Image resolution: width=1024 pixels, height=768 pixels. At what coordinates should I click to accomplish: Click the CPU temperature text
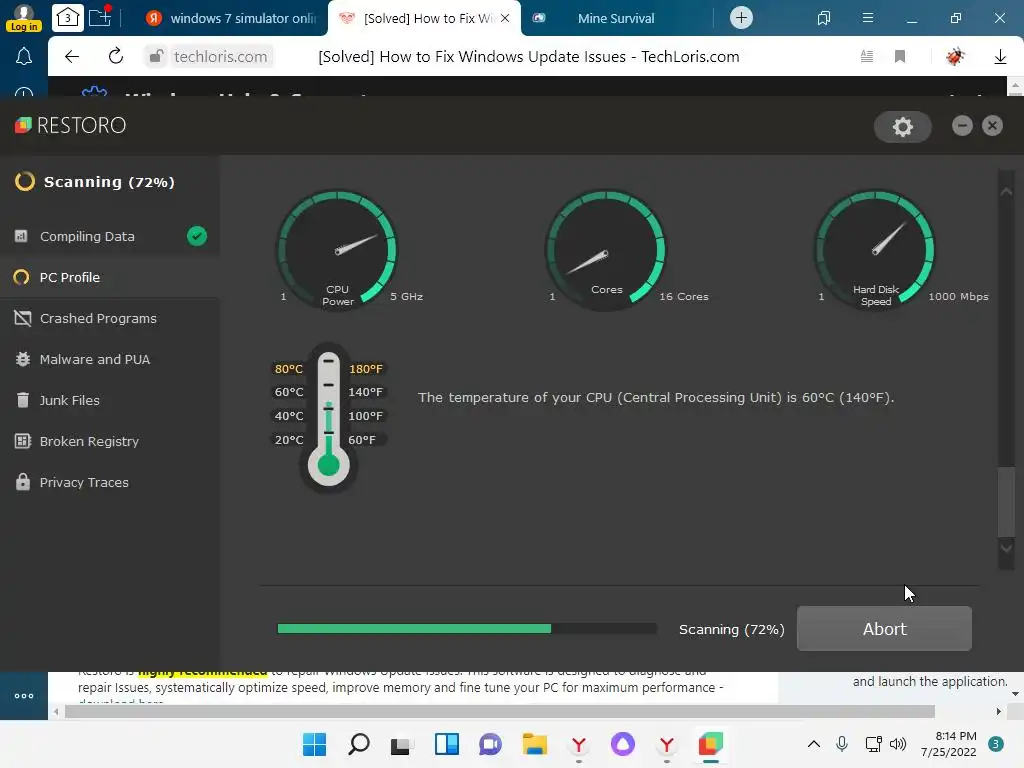[656, 398]
